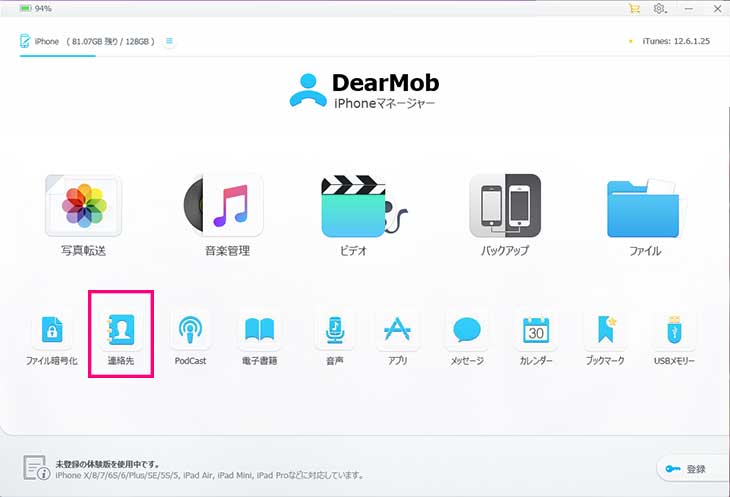The image size is (730, 497).
Task: Click the 94% battery indicator
Action: pyautogui.click(x=35, y=8)
